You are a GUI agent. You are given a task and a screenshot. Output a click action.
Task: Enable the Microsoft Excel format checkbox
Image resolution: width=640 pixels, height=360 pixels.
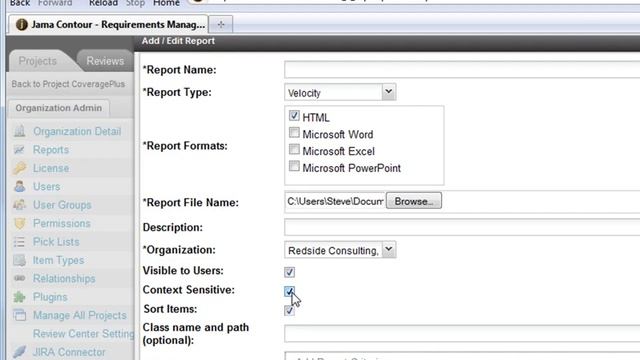294,149
